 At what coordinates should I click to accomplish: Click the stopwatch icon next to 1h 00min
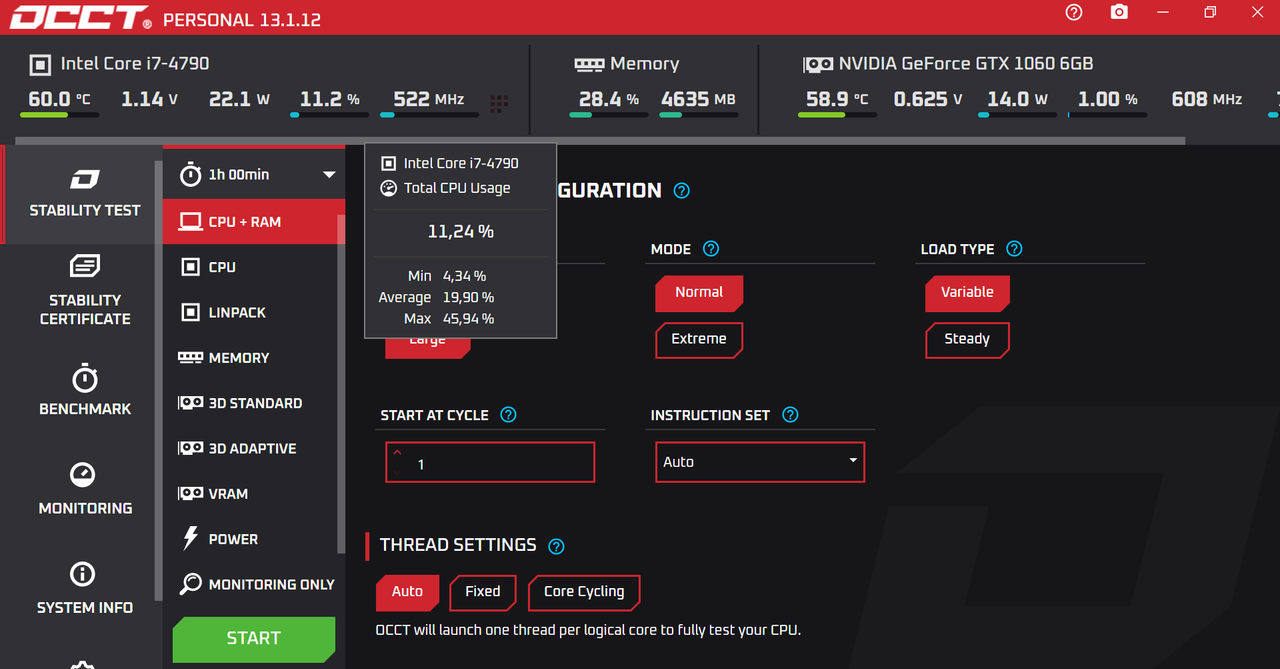190,174
